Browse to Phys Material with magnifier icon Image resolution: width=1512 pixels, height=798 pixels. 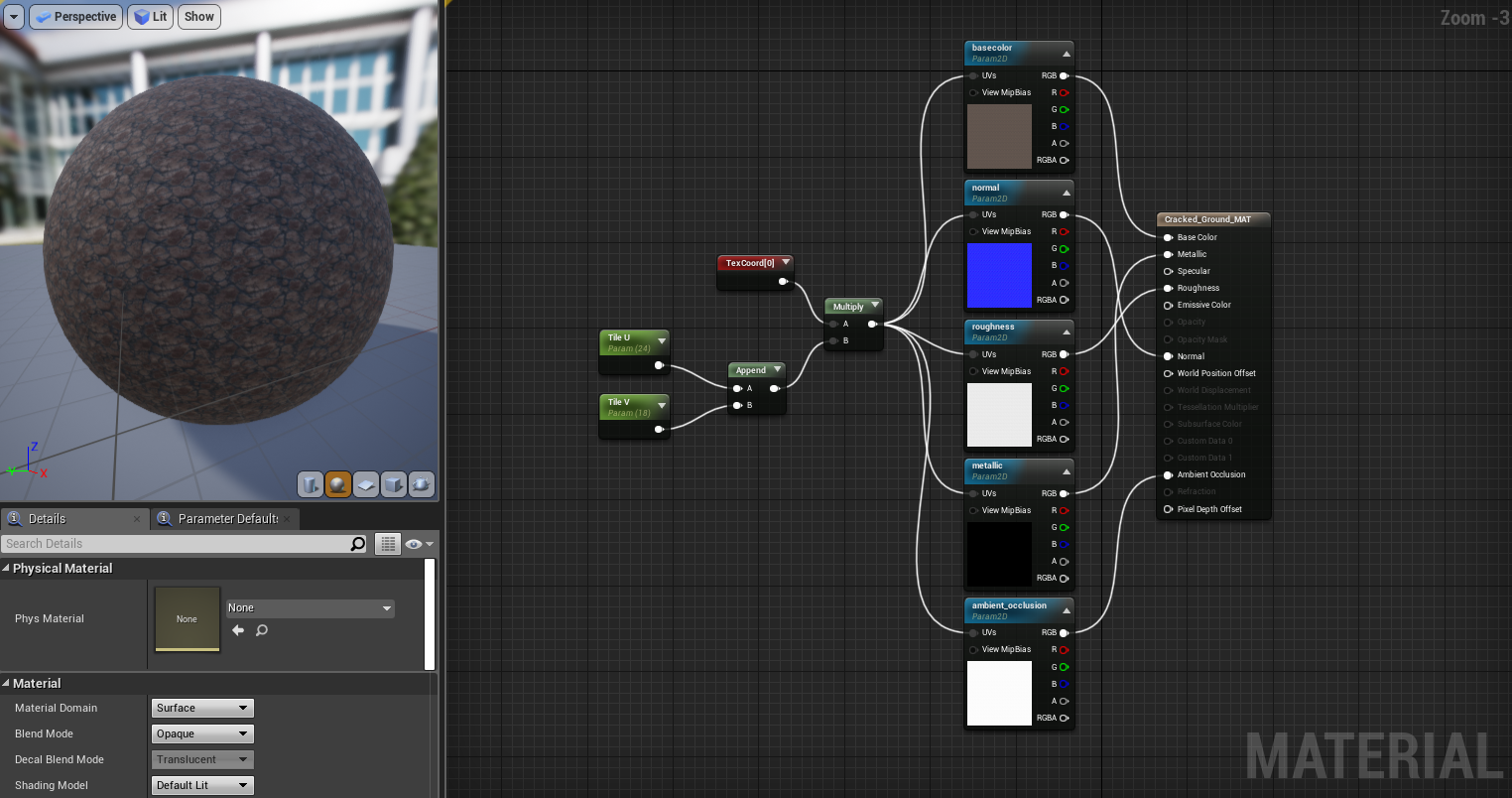pos(262,630)
